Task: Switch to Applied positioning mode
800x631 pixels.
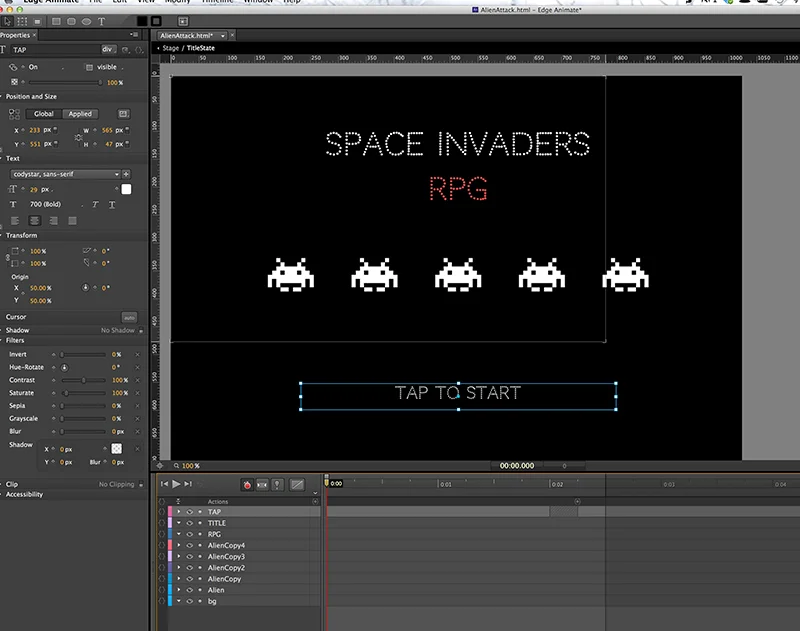Action: point(80,114)
